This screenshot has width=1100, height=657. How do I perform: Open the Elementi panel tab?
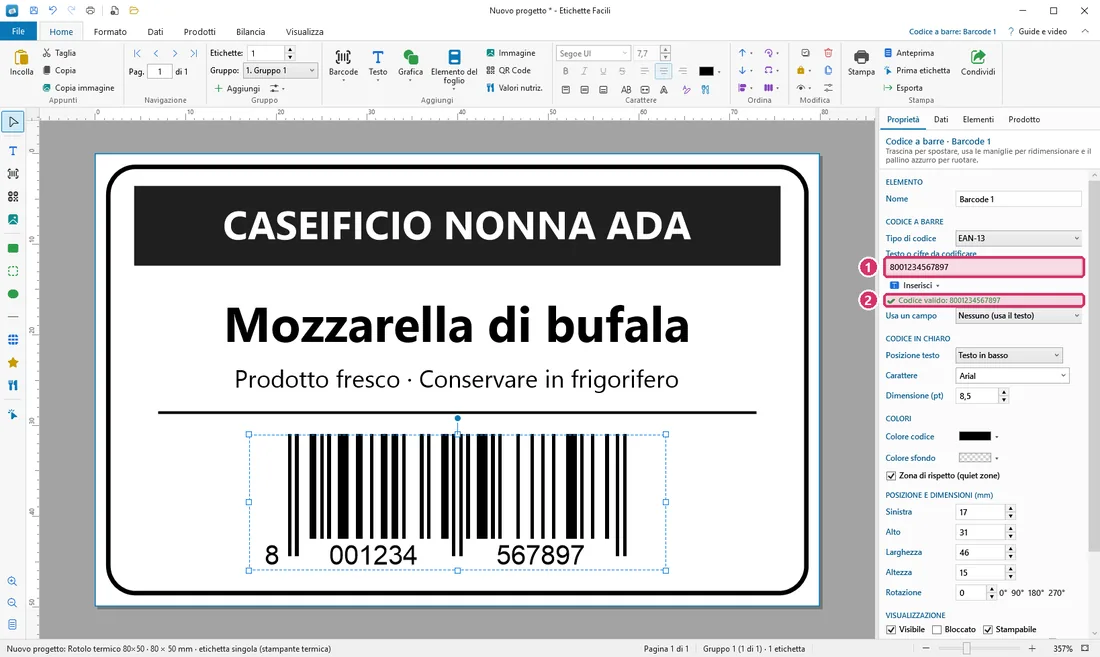(x=978, y=119)
